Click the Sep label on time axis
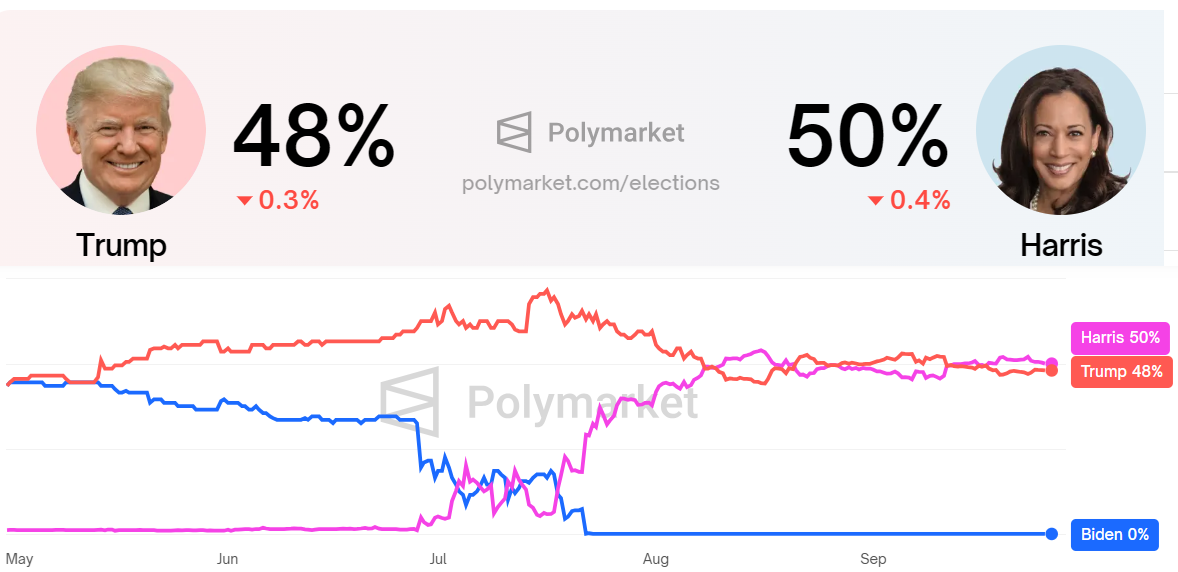Viewport: 1178px width, 572px height. [x=873, y=559]
